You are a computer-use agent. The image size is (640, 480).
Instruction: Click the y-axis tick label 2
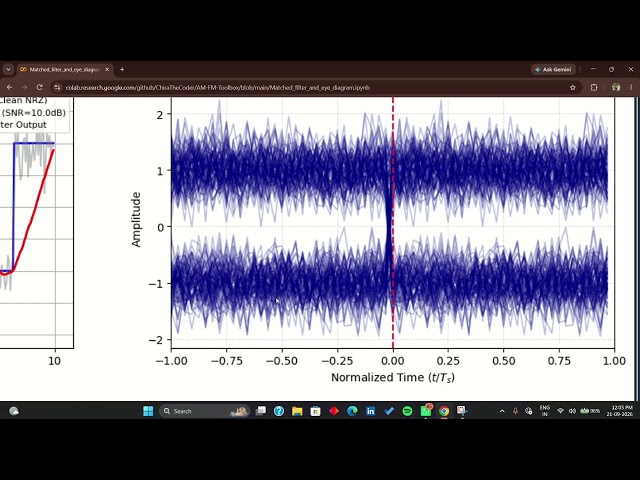160,115
